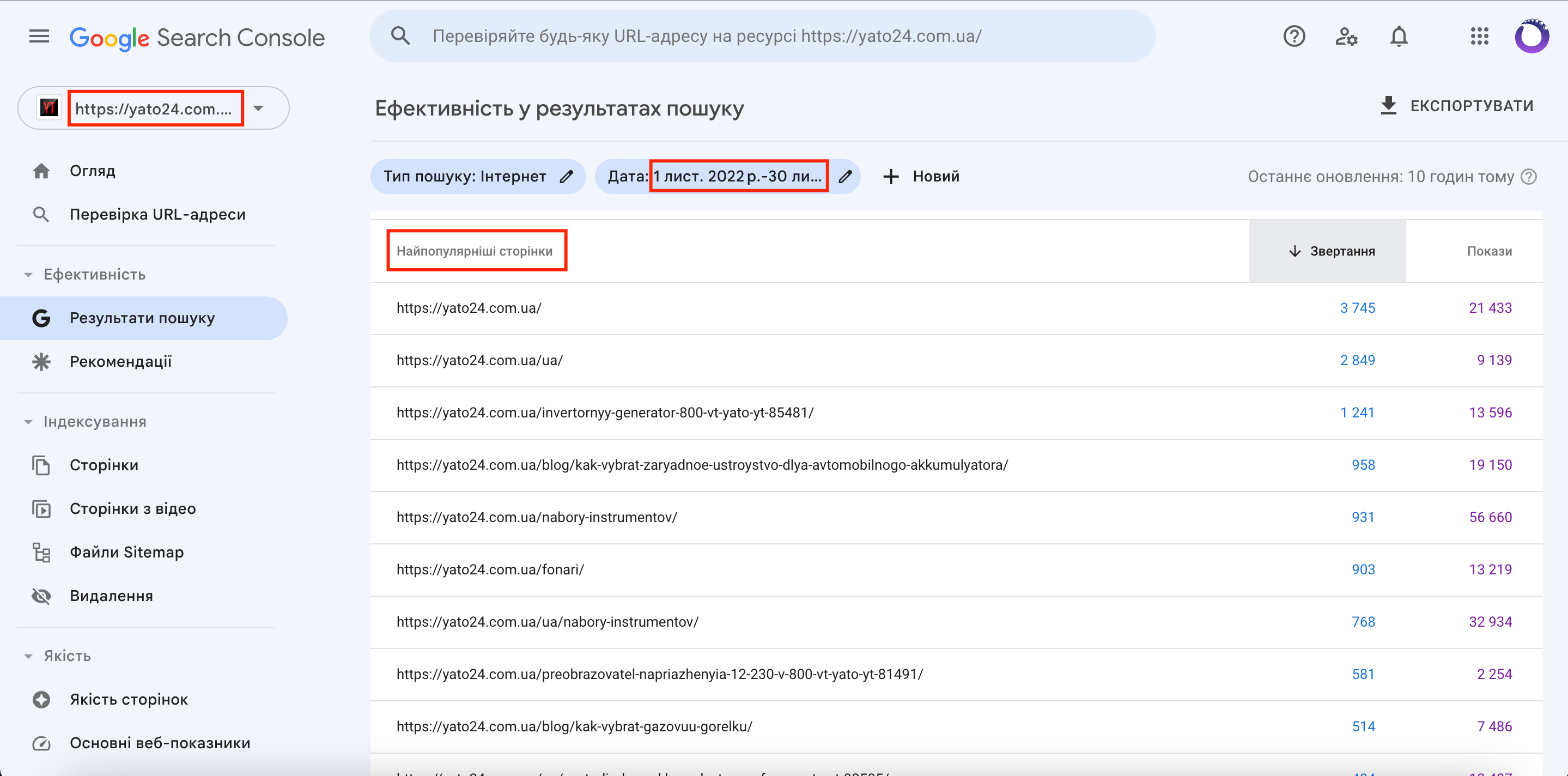Image resolution: width=1568 pixels, height=776 pixels.
Task: Collapse the Індексування section
Action: (28, 422)
